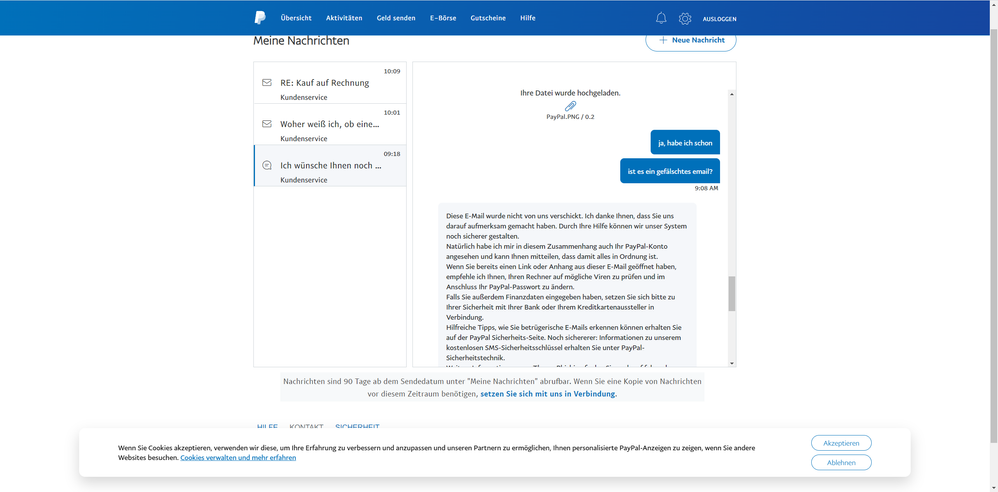The width and height of the screenshot is (998, 492).
Task: Select E-Börse in the navigation bar
Action: point(443,18)
